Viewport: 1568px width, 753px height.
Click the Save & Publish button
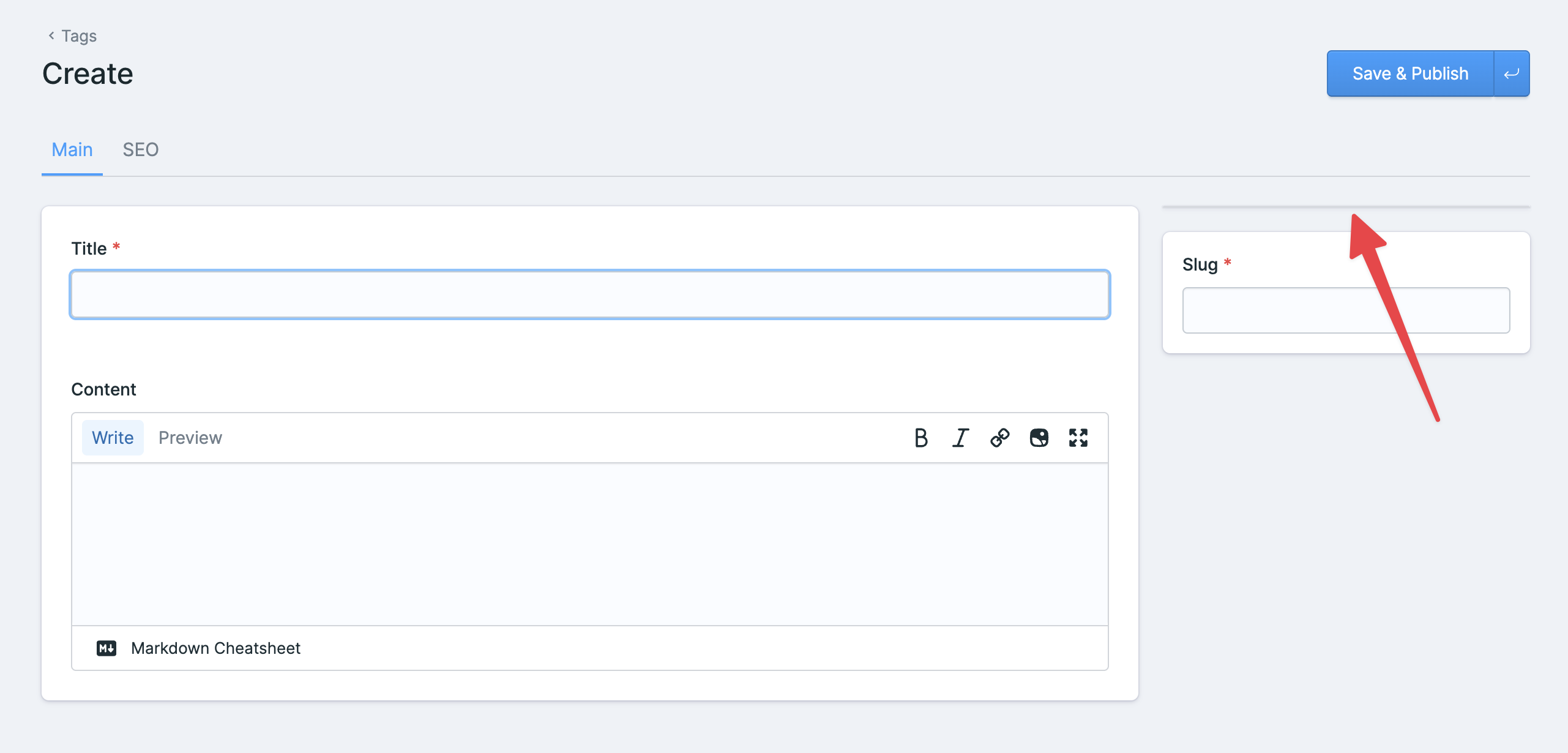pos(1409,73)
